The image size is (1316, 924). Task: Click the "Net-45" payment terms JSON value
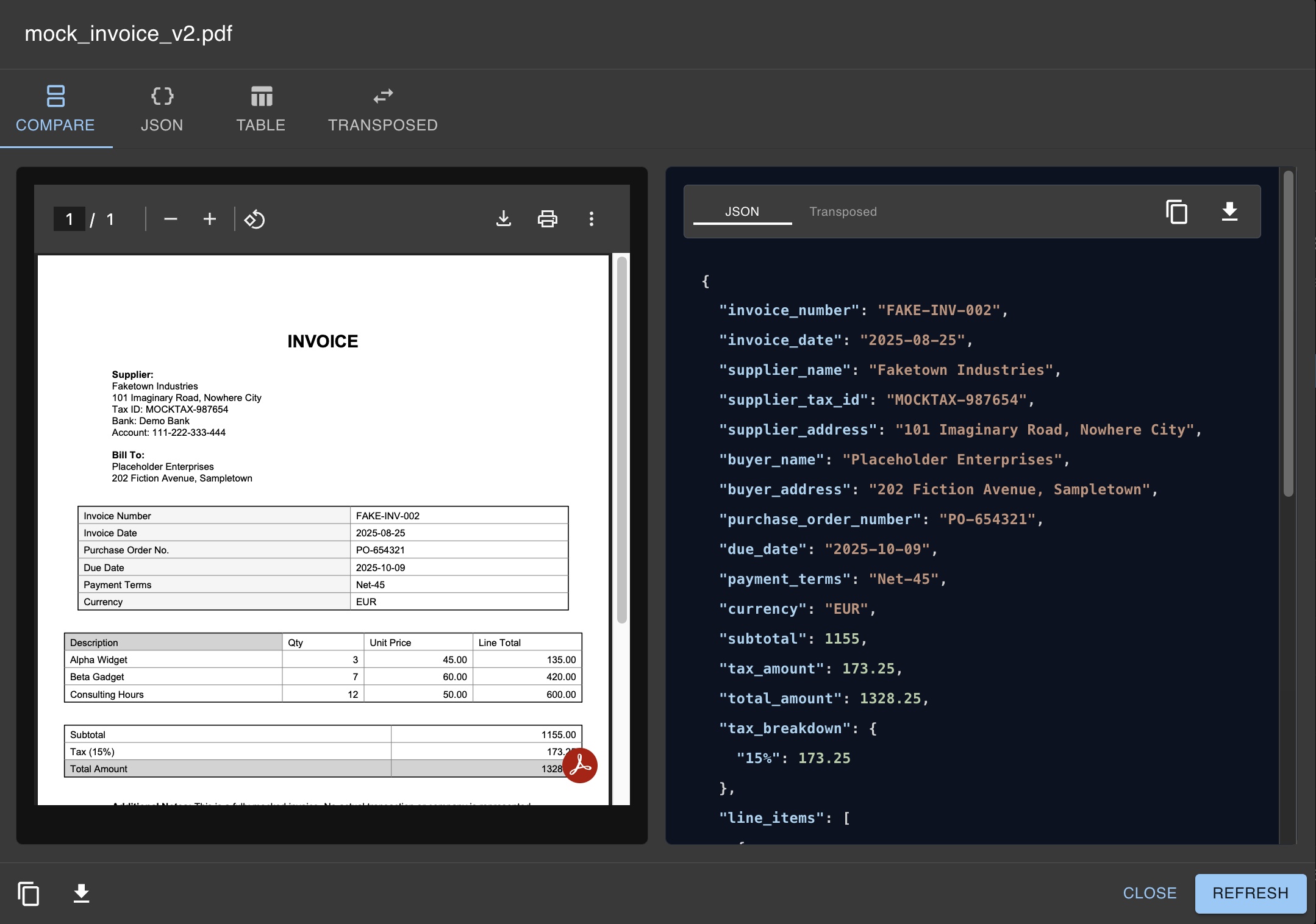904,579
